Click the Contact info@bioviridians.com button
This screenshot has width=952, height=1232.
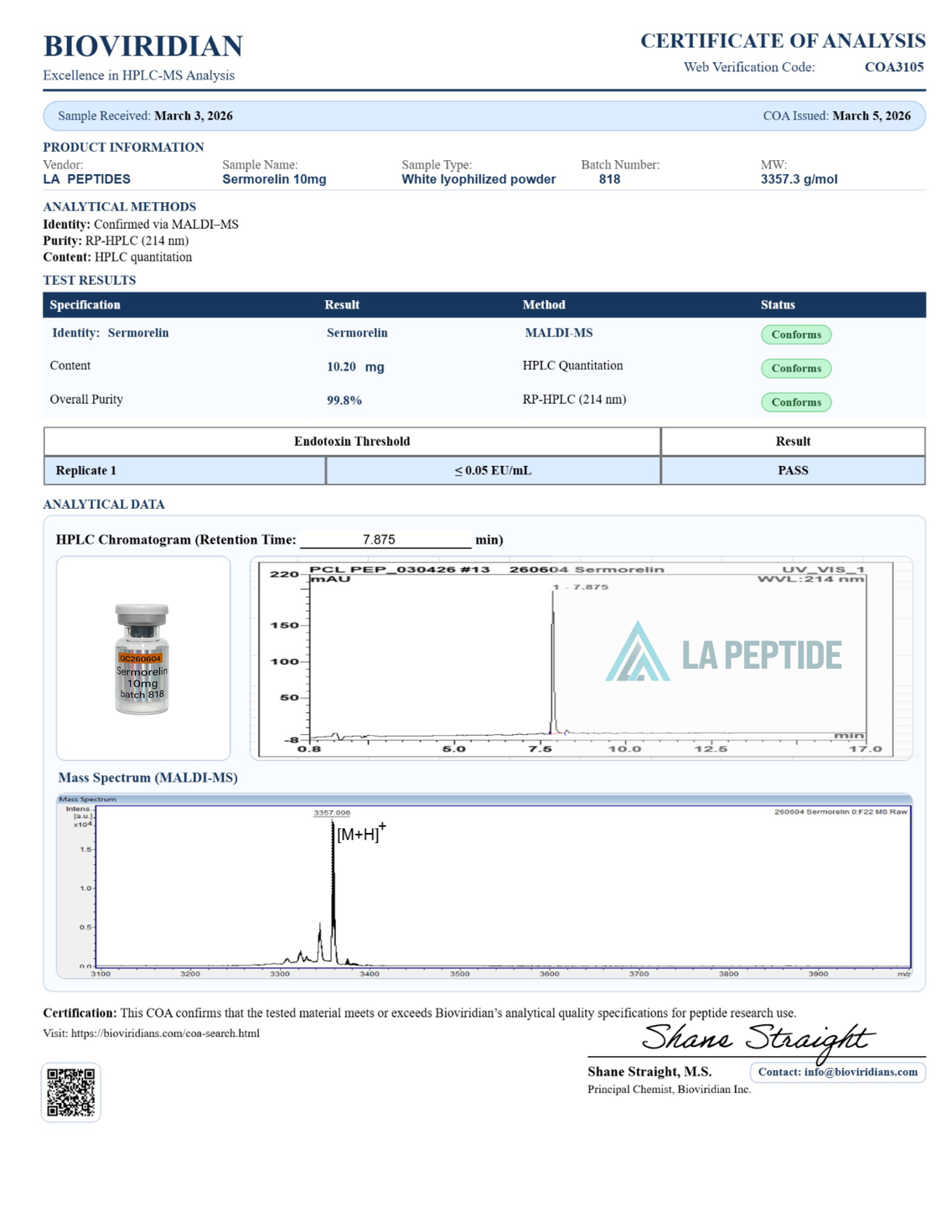click(838, 1072)
